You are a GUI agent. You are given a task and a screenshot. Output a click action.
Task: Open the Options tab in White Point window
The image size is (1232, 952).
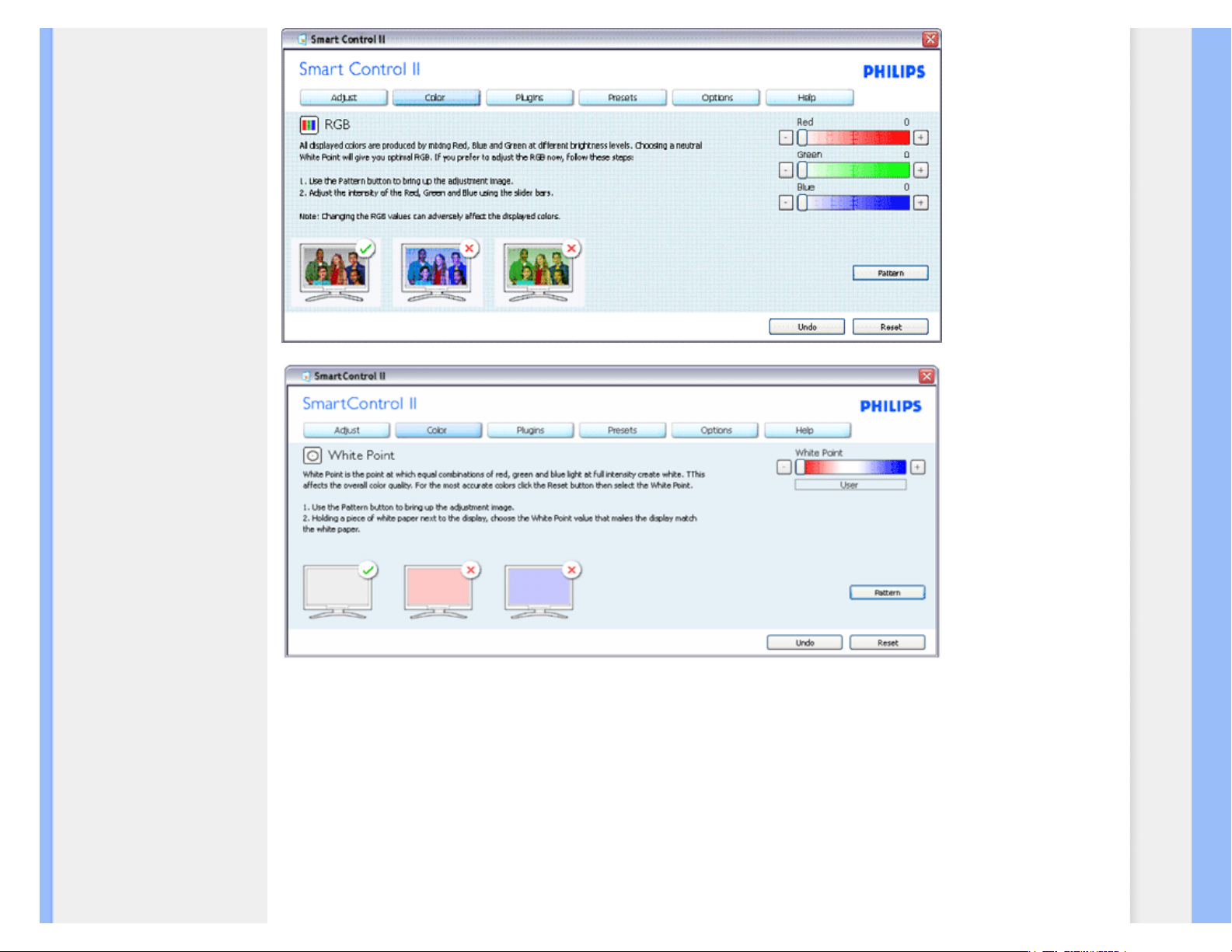point(715,431)
